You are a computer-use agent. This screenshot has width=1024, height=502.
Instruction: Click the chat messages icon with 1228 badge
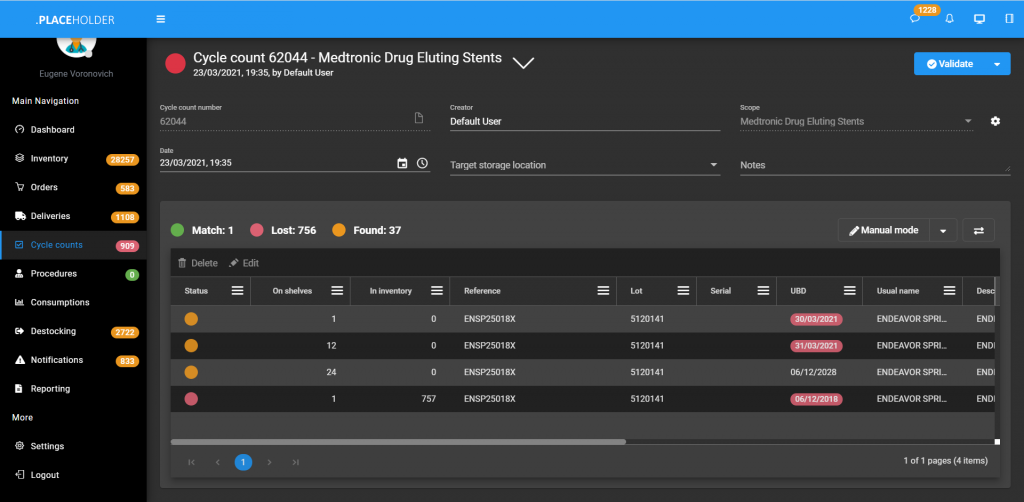pyautogui.click(x=915, y=19)
